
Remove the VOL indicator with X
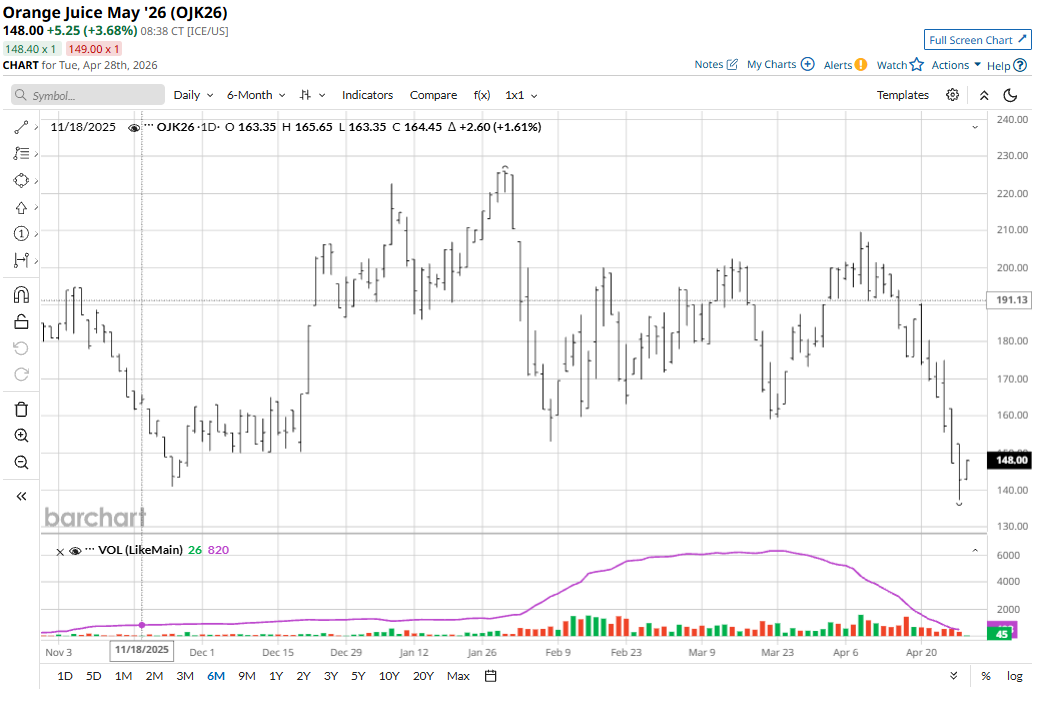(60, 551)
